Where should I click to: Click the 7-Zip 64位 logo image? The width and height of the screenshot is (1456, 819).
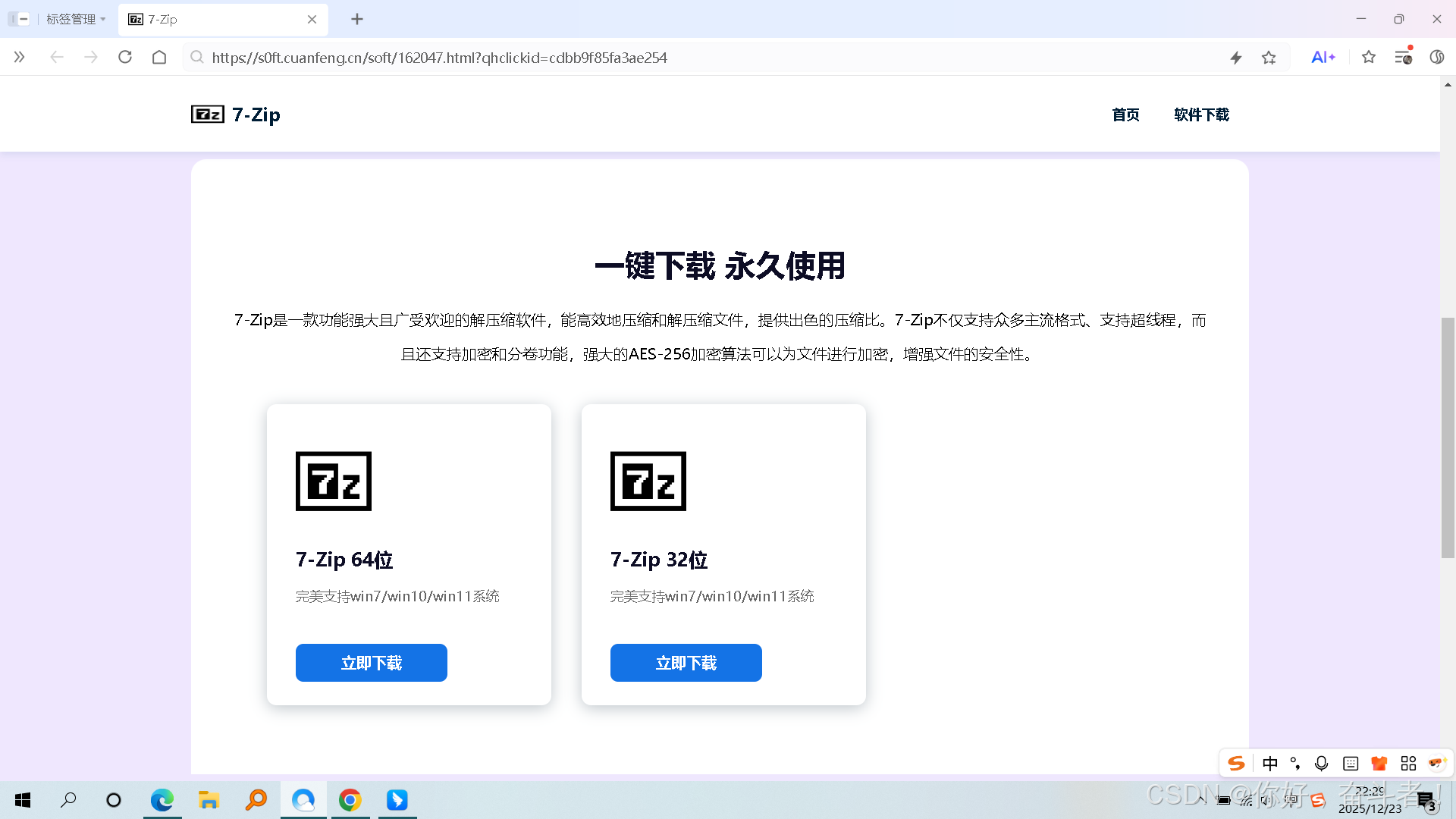pos(334,481)
